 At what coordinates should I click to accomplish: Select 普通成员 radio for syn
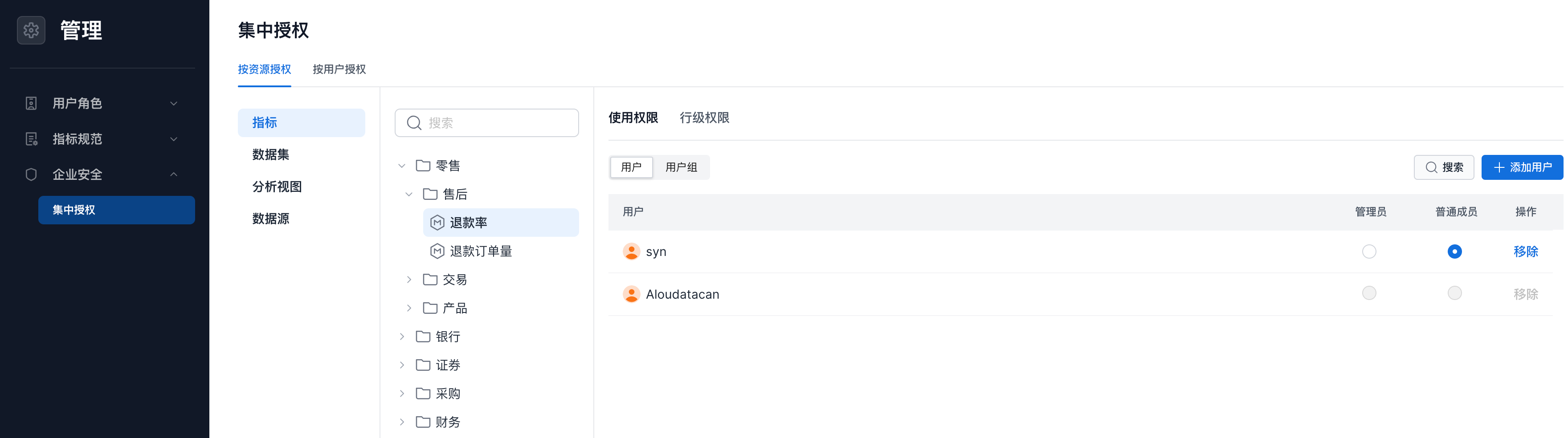[x=1454, y=251]
